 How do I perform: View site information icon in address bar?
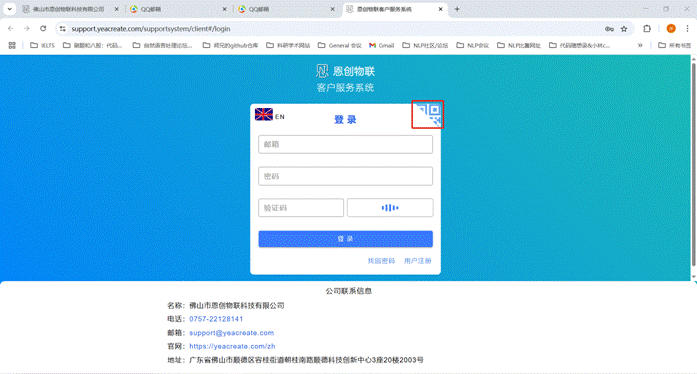(x=63, y=28)
